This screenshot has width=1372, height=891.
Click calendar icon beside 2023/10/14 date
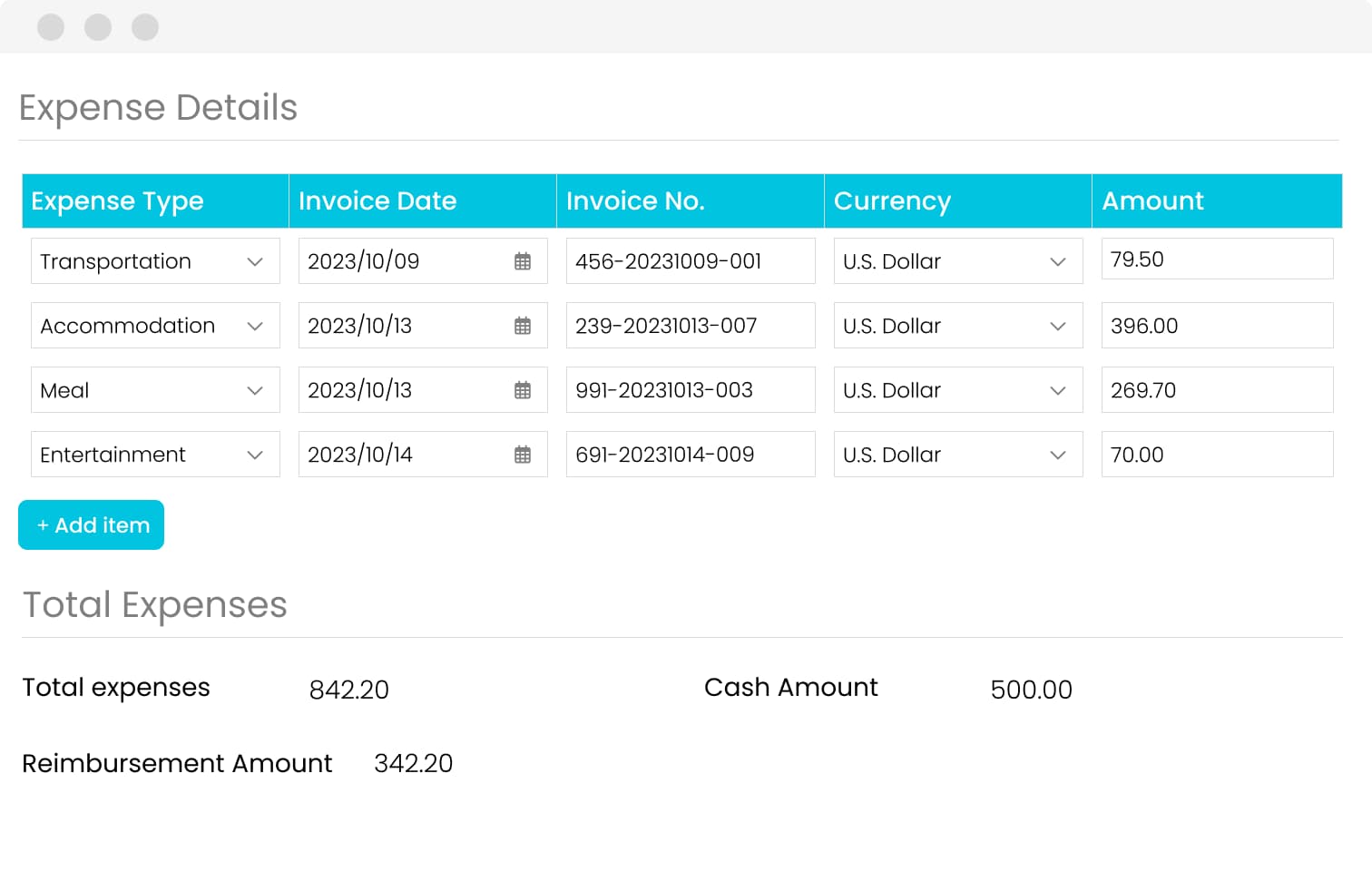pyautogui.click(x=523, y=455)
